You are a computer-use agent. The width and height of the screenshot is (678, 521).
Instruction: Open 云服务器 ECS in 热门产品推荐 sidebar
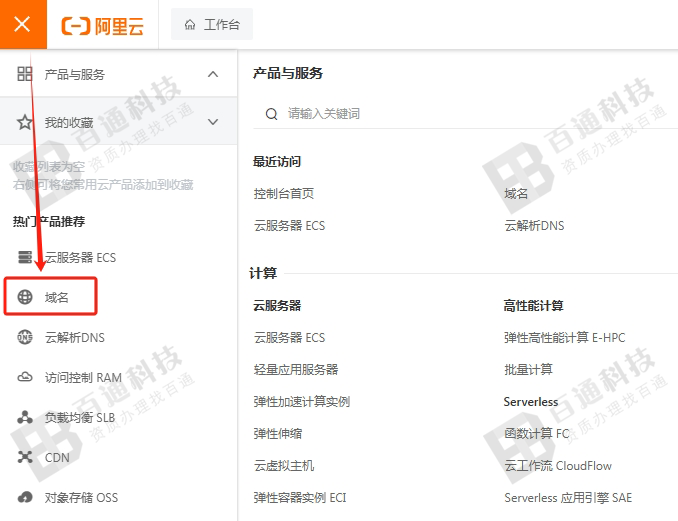[x=80, y=258]
